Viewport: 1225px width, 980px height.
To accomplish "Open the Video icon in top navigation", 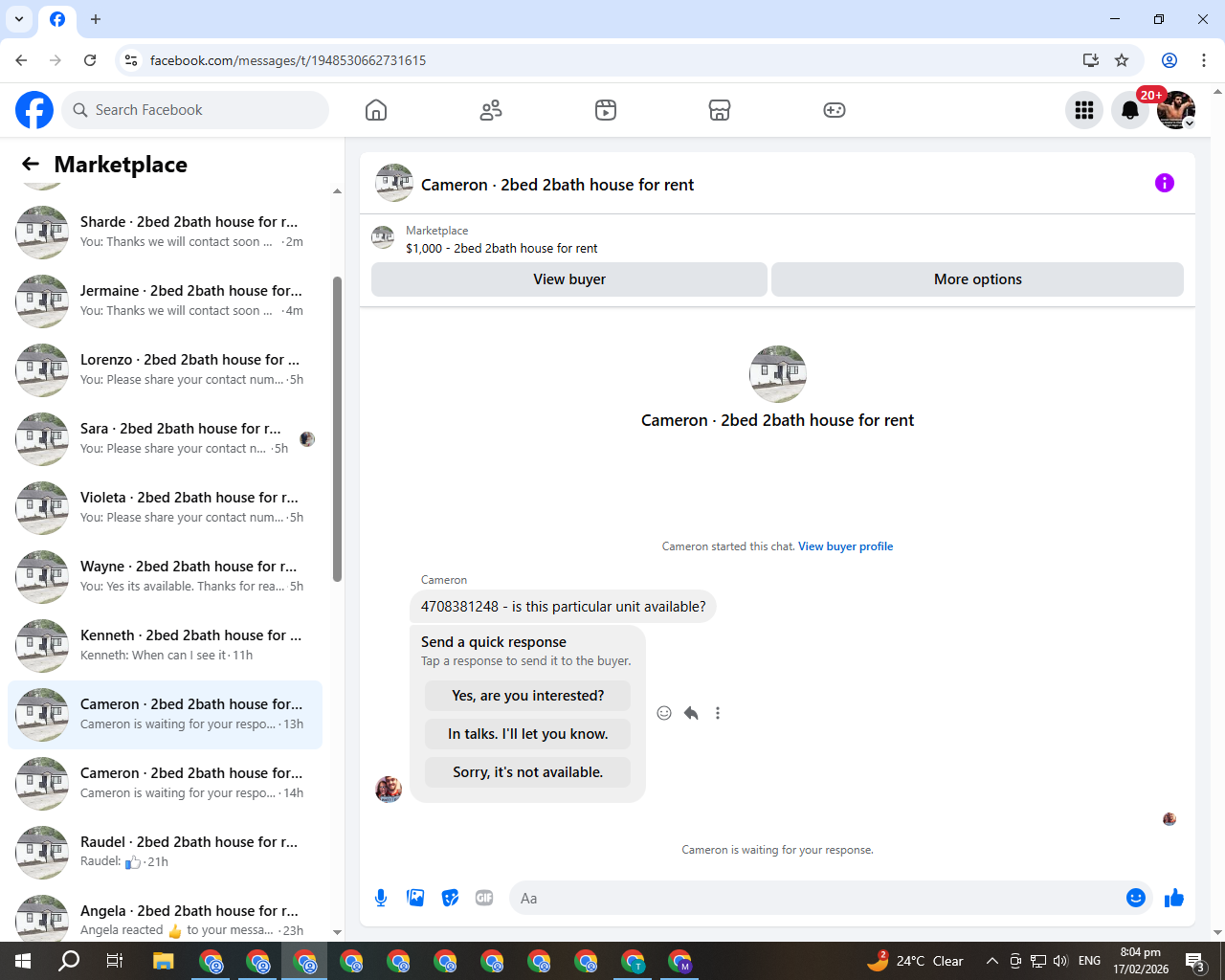I will (x=606, y=110).
